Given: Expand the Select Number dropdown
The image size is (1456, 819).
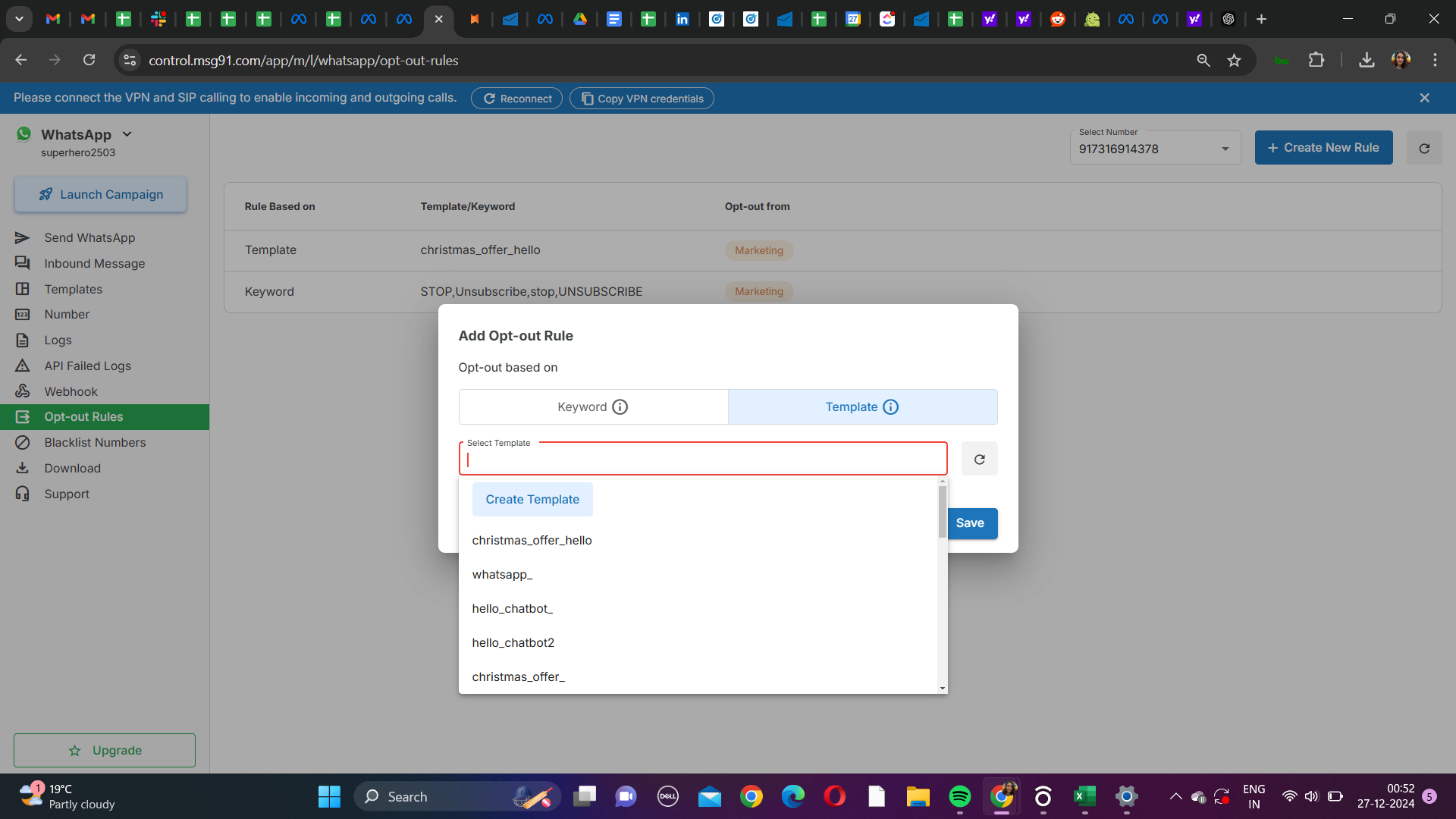Looking at the screenshot, I should point(1225,149).
